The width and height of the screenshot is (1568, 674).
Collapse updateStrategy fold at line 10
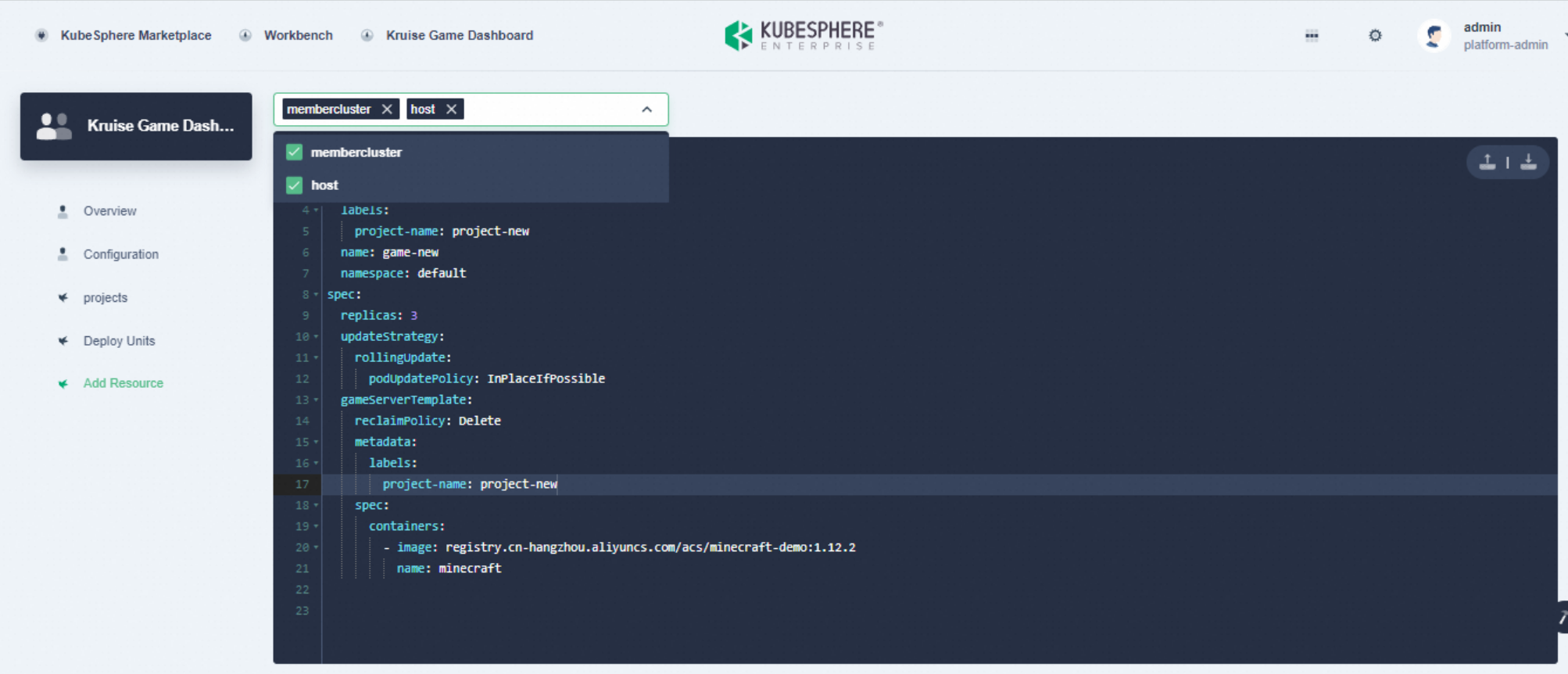point(316,337)
